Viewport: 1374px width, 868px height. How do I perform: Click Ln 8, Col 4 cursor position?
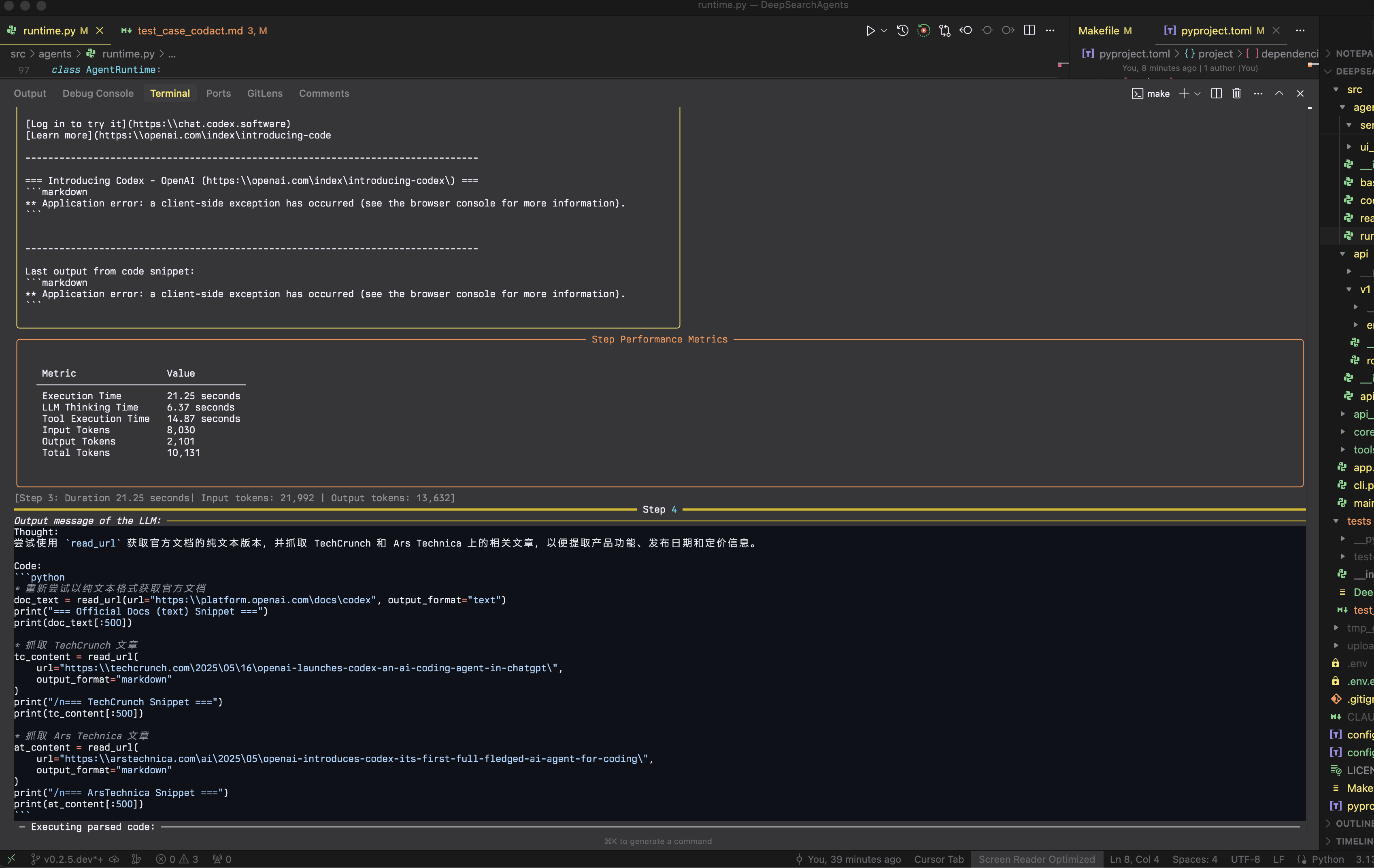pos(1134,859)
